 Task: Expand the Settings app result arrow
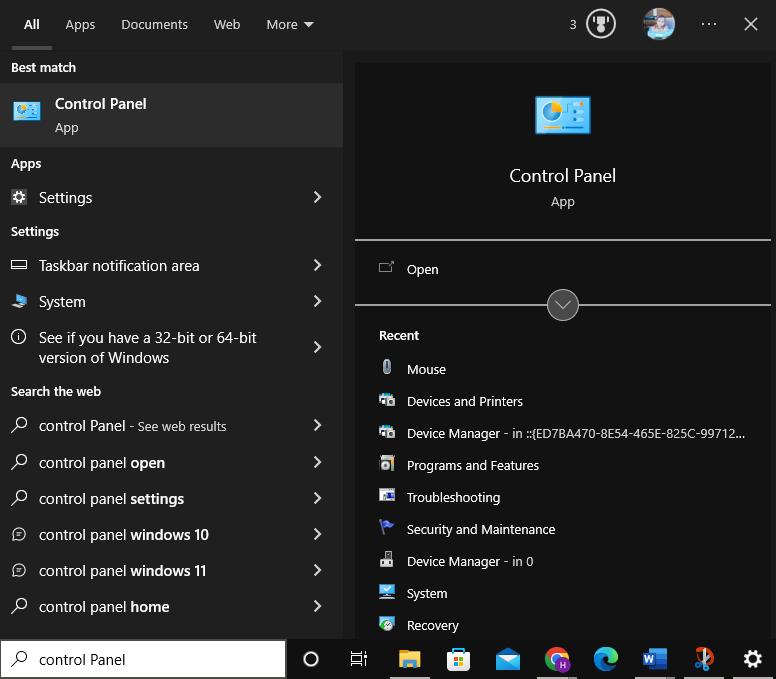(x=318, y=197)
